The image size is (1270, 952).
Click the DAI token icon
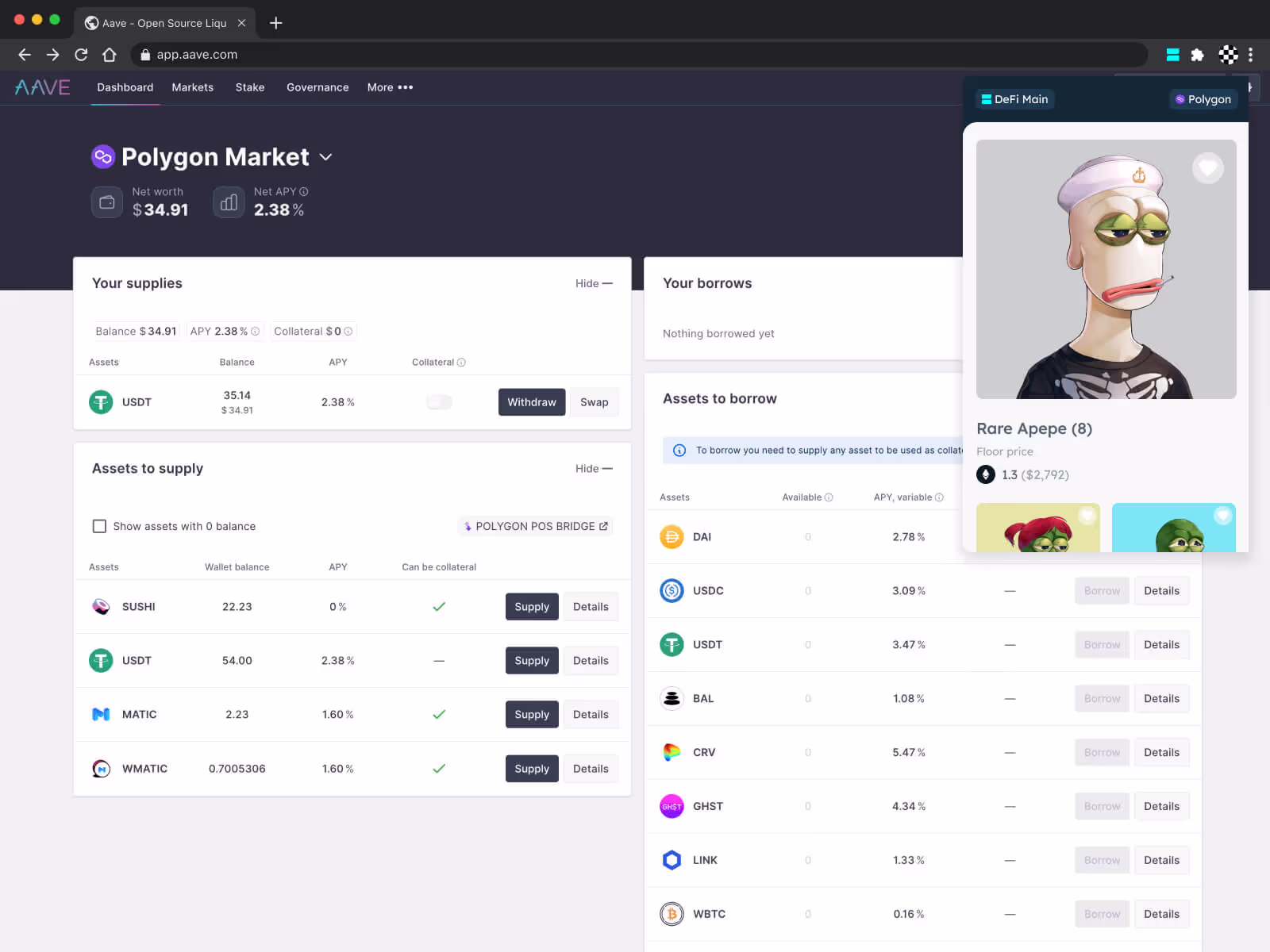pyautogui.click(x=672, y=537)
